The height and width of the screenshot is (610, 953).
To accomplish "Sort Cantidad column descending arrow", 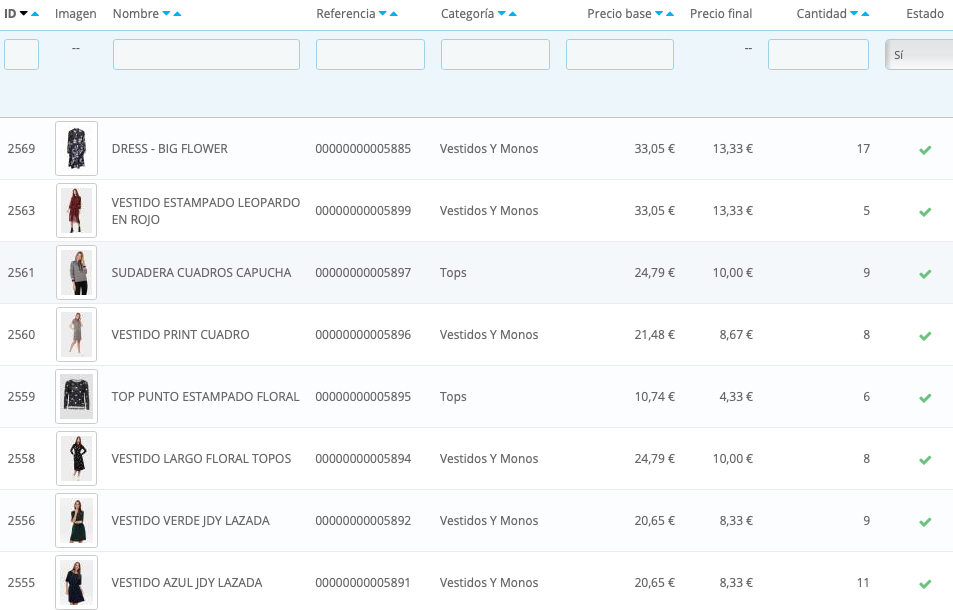I will coord(854,13).
